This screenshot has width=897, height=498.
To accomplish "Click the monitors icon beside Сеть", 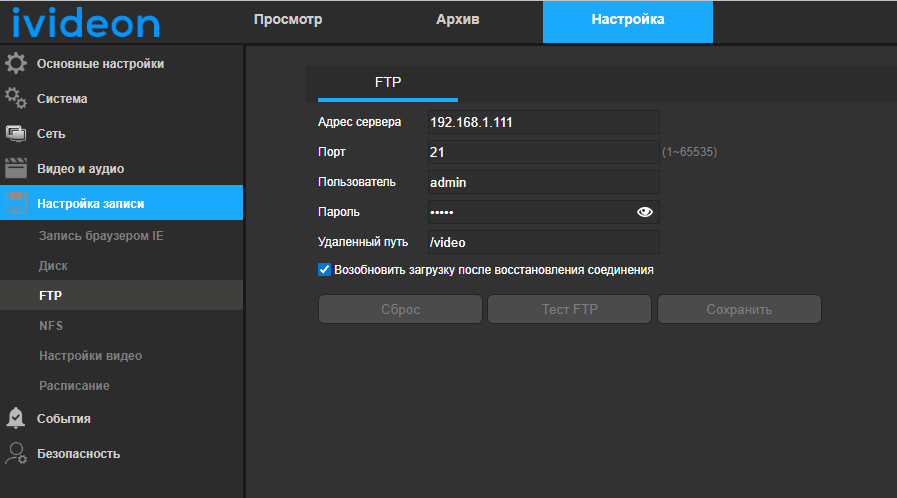I will pyautogui.click(x=16, y=133).
